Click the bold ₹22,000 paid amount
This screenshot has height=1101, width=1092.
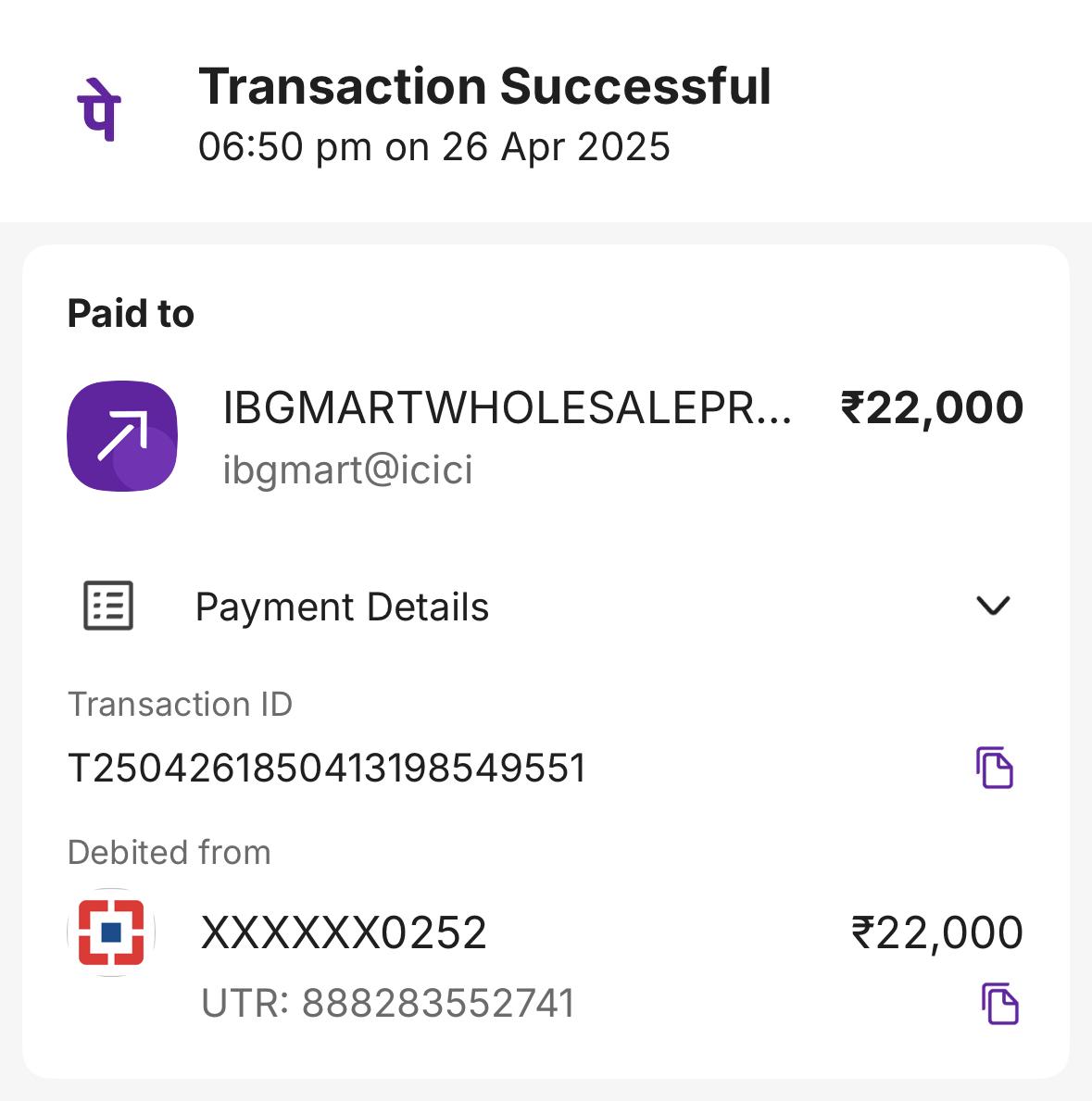click(x=932, y=407)
